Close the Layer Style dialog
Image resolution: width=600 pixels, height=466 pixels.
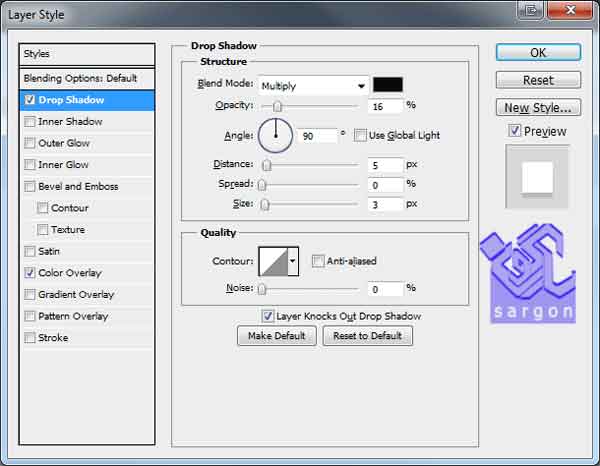coord(570,10)
